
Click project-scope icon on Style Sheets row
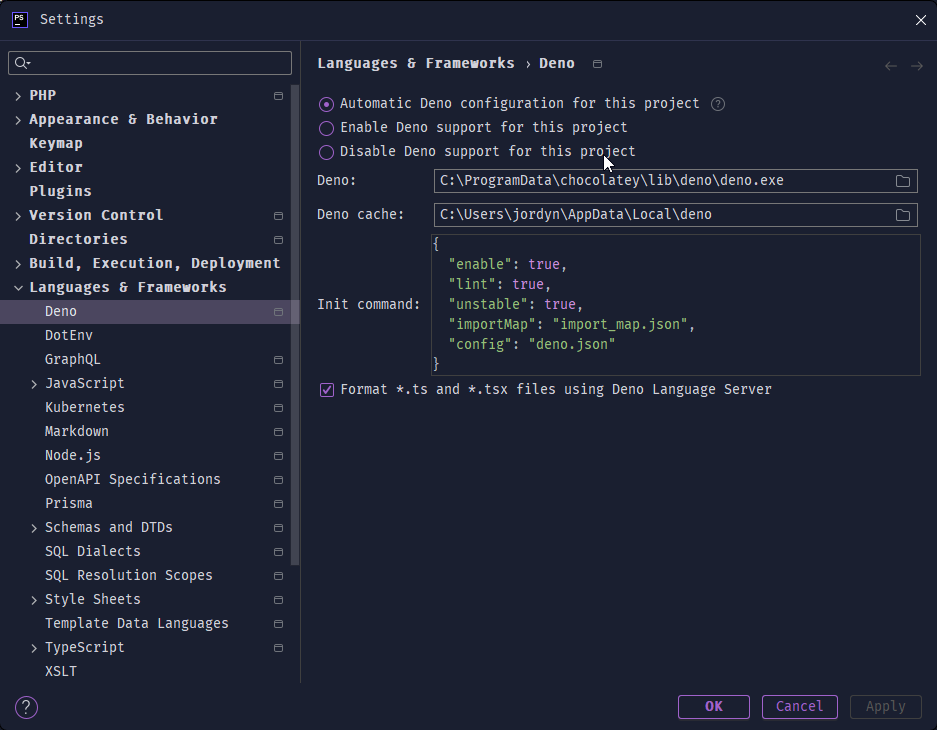point(278,600)
